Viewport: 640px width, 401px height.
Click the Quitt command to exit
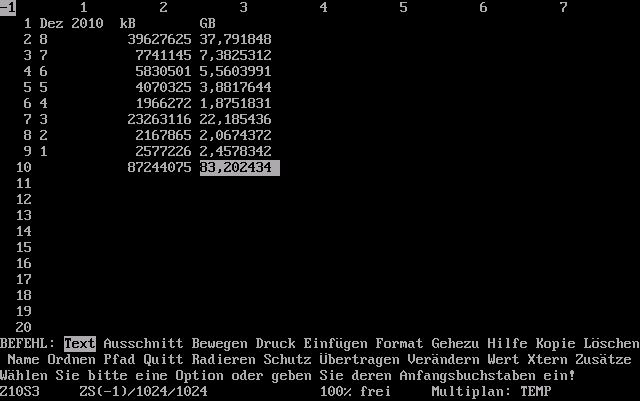point(163,359)
